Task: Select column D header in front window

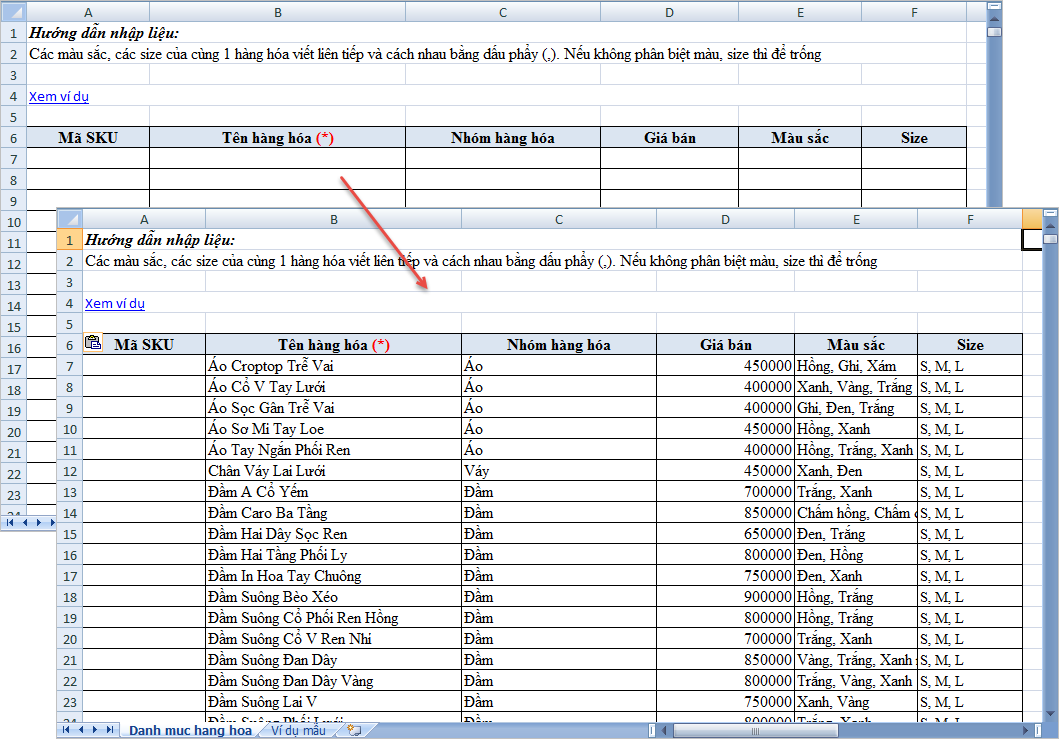Action: (x=725, y=219)
